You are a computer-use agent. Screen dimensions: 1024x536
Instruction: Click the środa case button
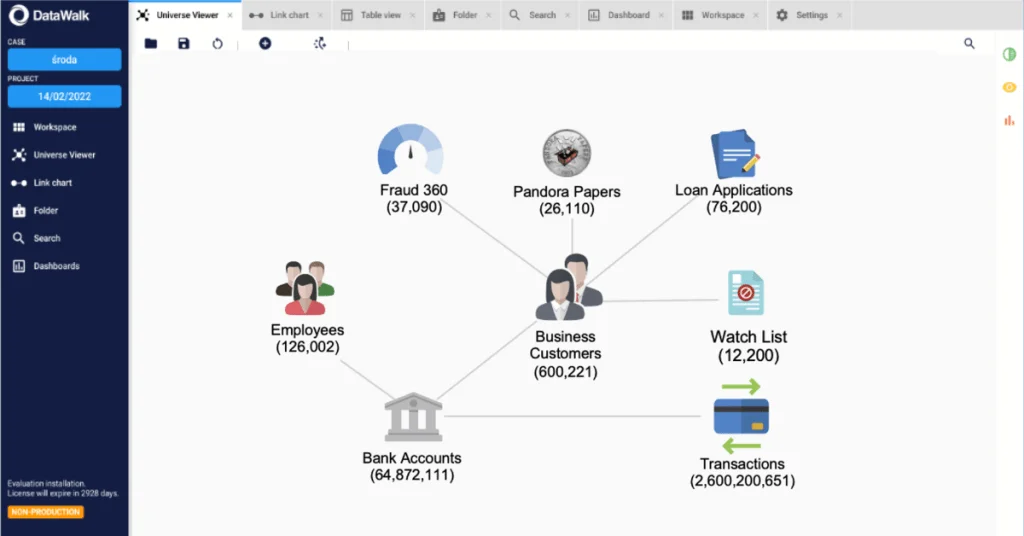64,60
